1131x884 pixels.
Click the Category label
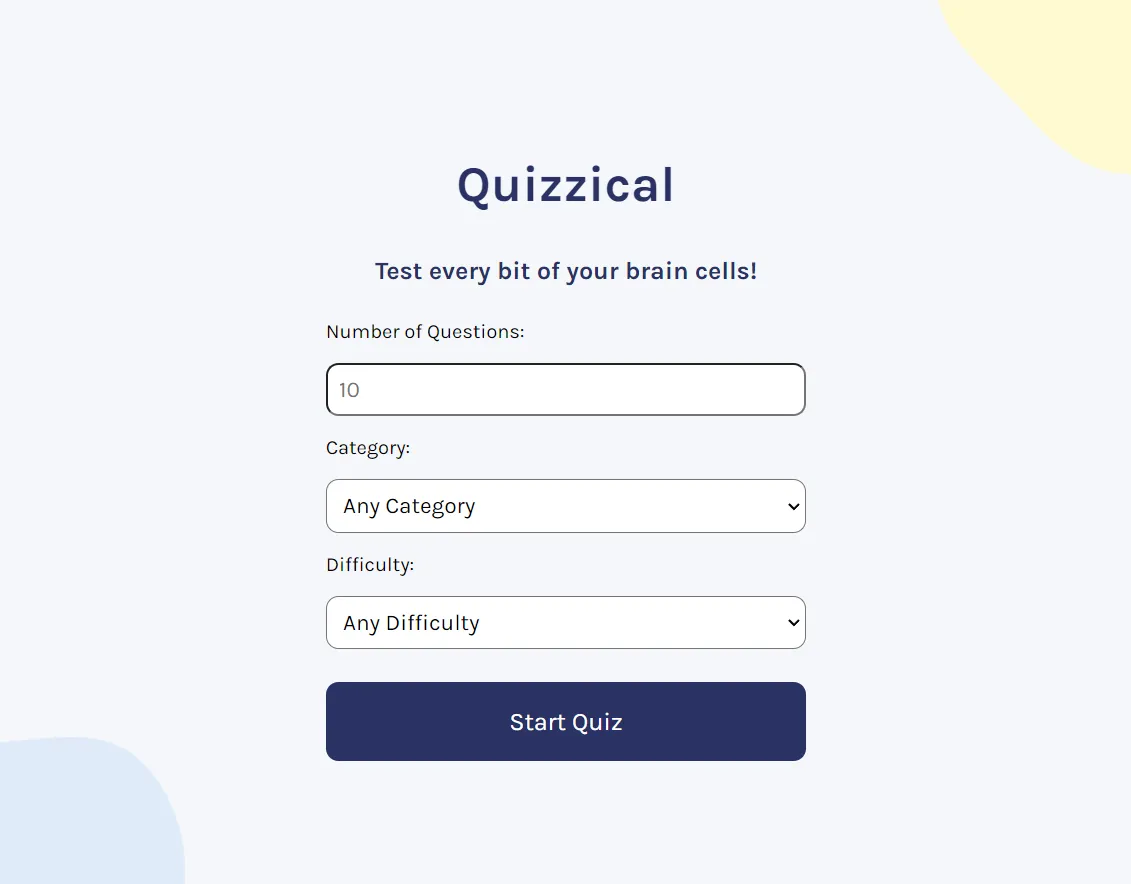click(367, 448)
